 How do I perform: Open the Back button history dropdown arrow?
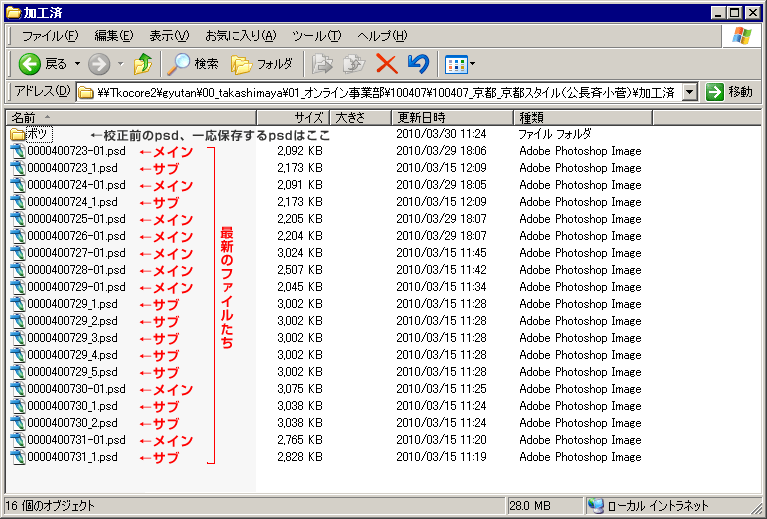pos(77,64)
